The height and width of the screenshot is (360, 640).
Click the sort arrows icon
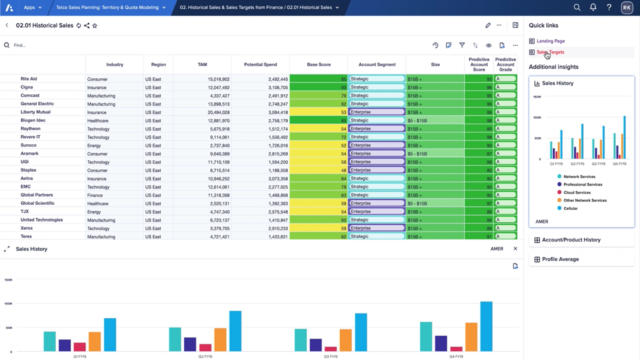coord(475,45)
